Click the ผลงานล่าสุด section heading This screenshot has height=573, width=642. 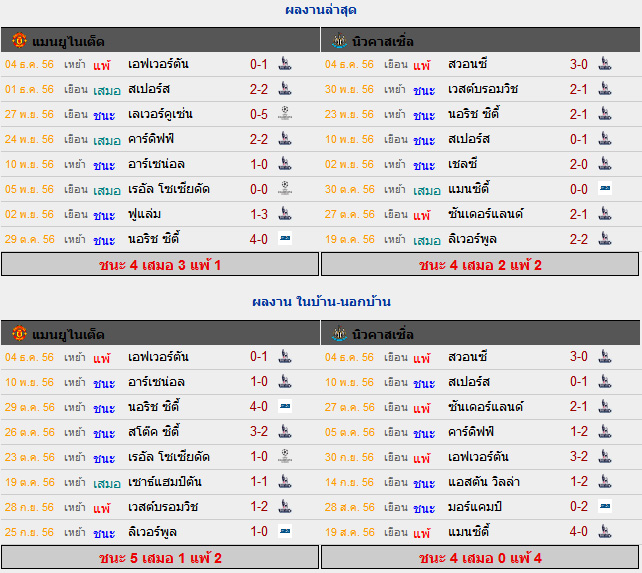[321, 9]
